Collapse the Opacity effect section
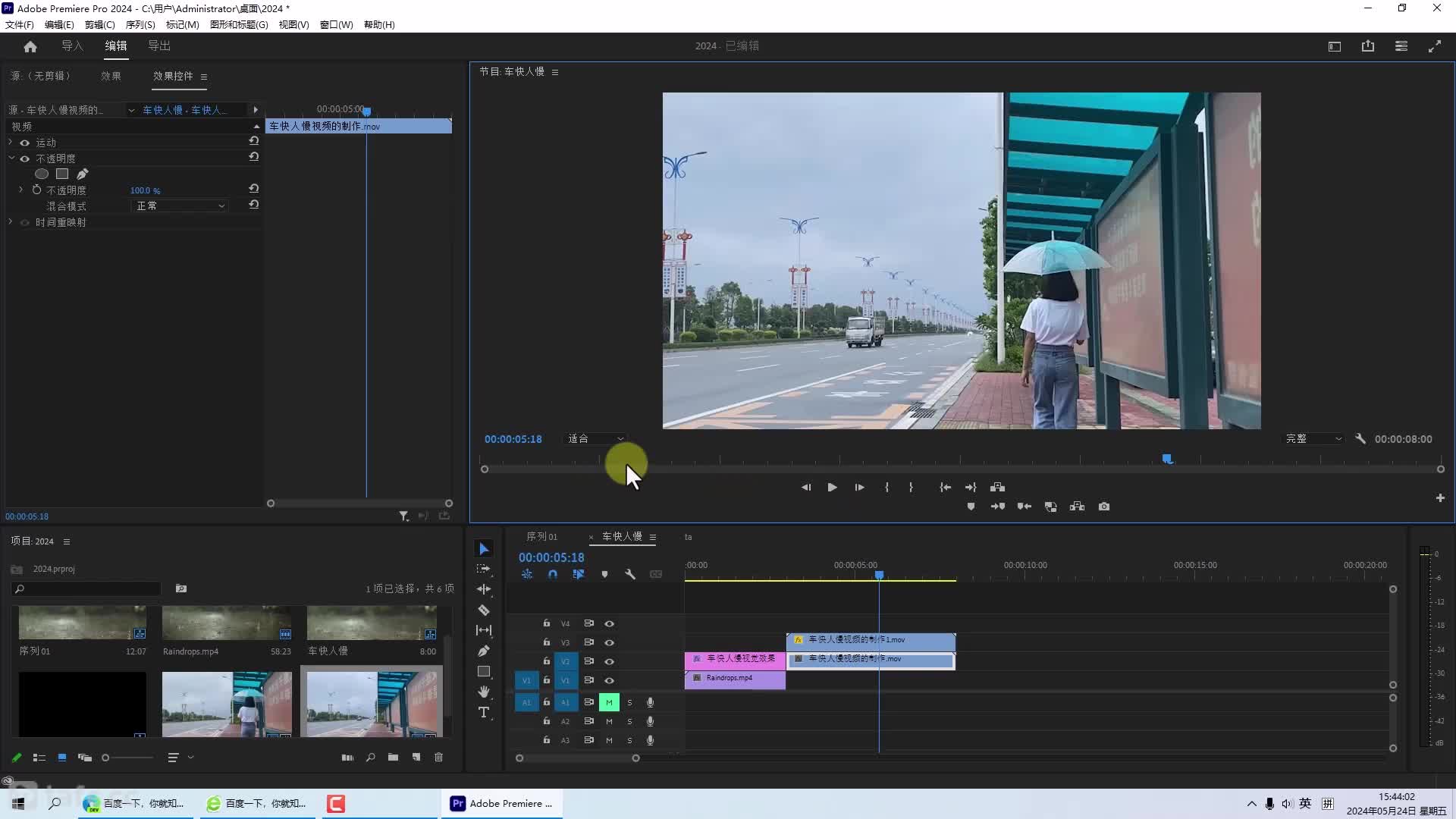The width and height of the screenshot is (1456, 819). tap(11, 158)
